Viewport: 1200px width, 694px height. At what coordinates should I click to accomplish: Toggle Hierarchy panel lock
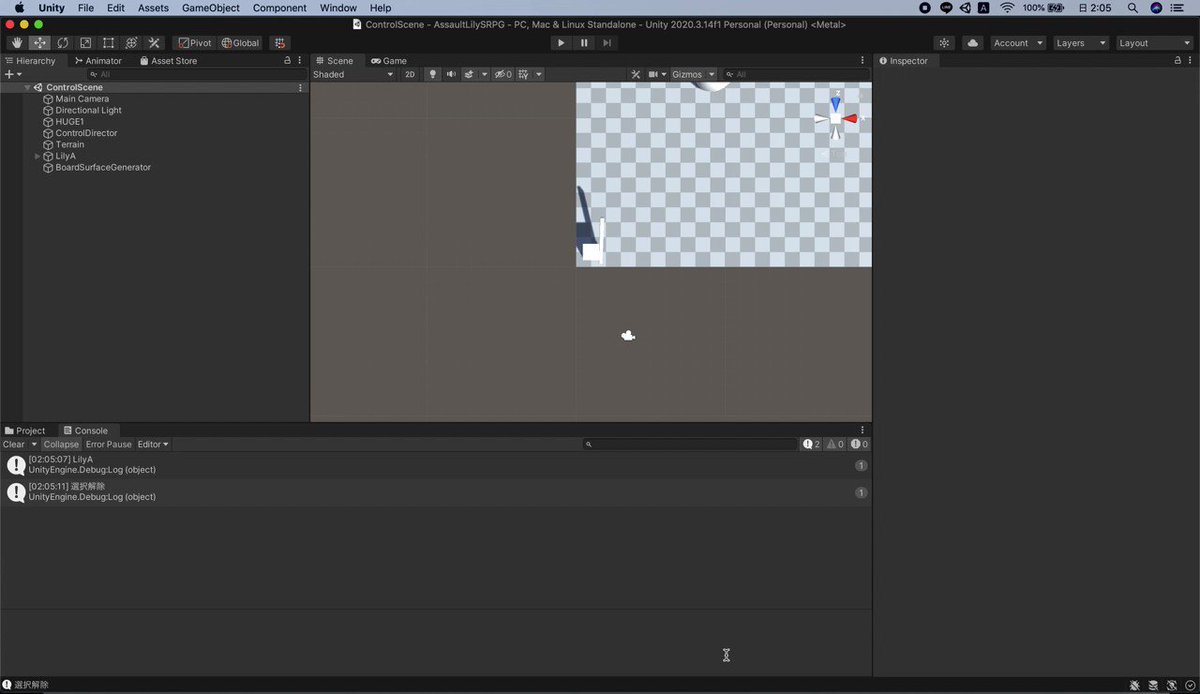(x=288, y=61)
